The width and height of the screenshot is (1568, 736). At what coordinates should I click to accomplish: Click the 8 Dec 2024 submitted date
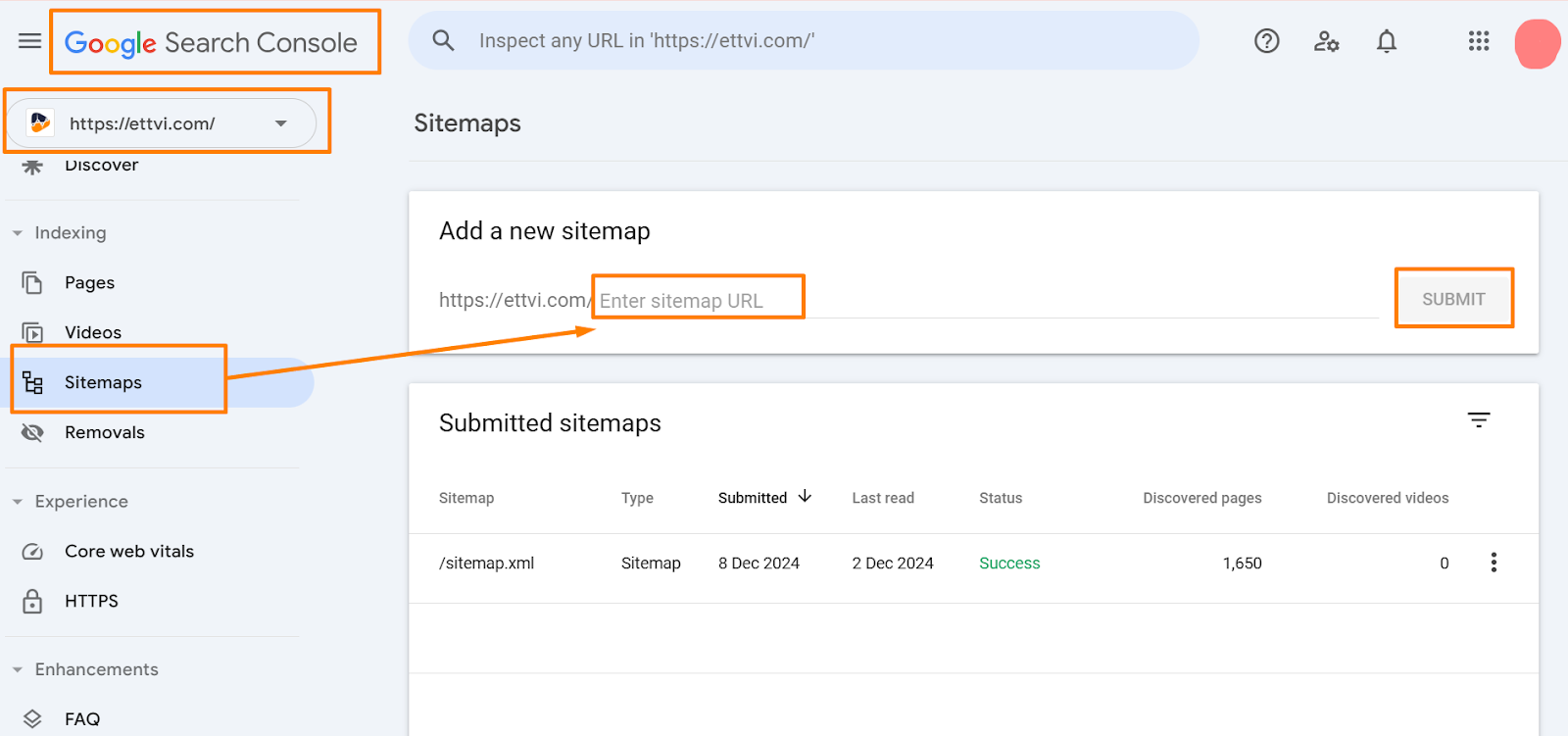759,563
